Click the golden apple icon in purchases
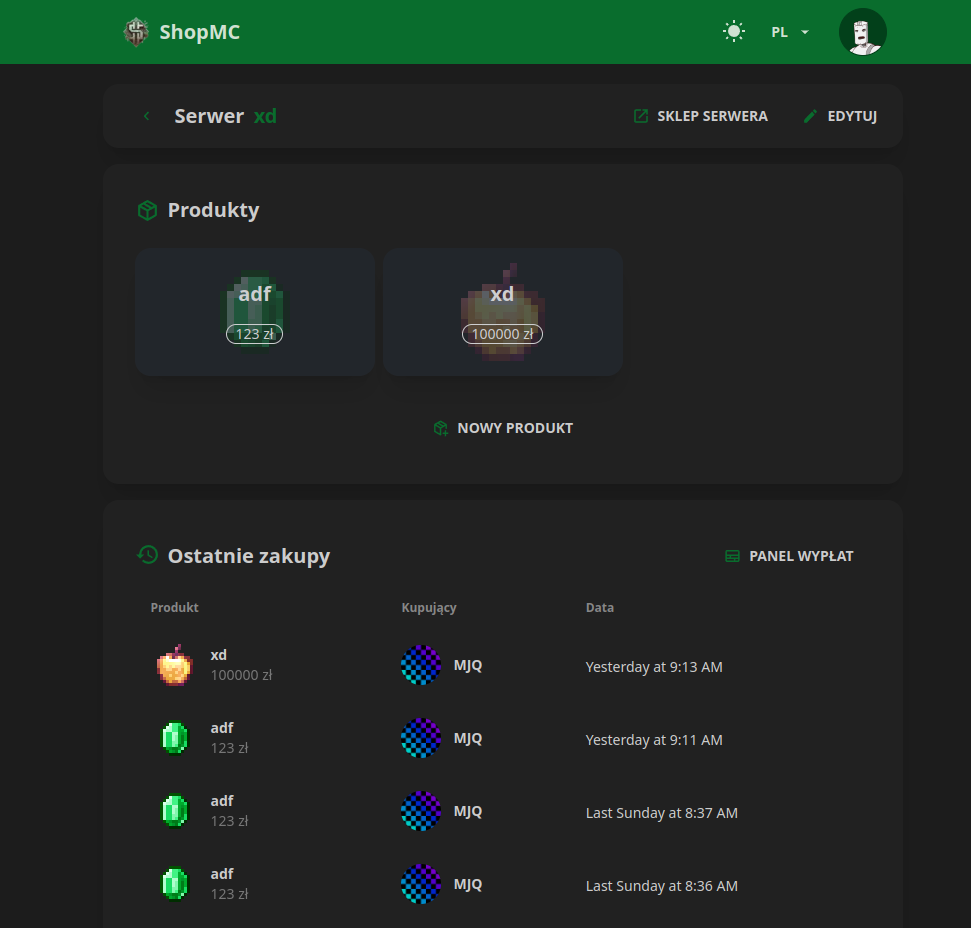The height and width of the screenshot is (928, 971). coord(174,665)
